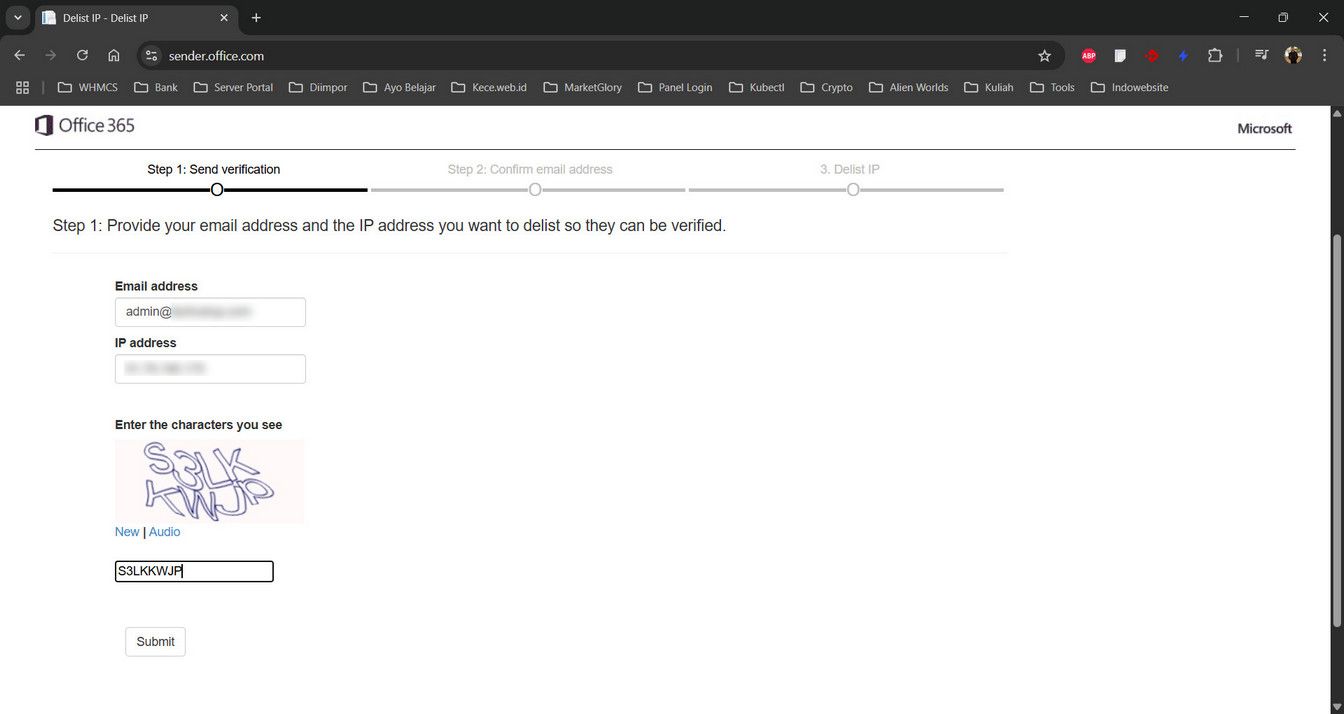Bookmark the page using the star icon
Image resolution: width=1344 pixels, height=714 pixels.
1044,56
